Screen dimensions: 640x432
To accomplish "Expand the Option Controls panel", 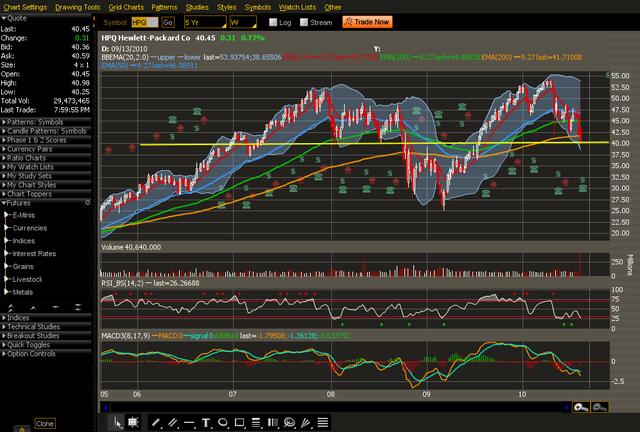I will pos(46,354).
